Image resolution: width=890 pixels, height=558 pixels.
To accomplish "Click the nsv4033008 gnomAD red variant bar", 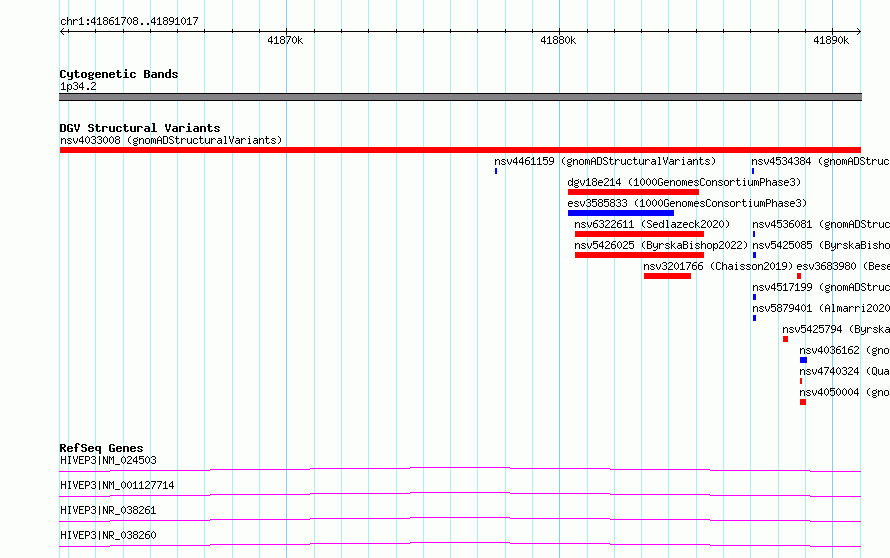I will pyautogui.click(x=460, y=150).
